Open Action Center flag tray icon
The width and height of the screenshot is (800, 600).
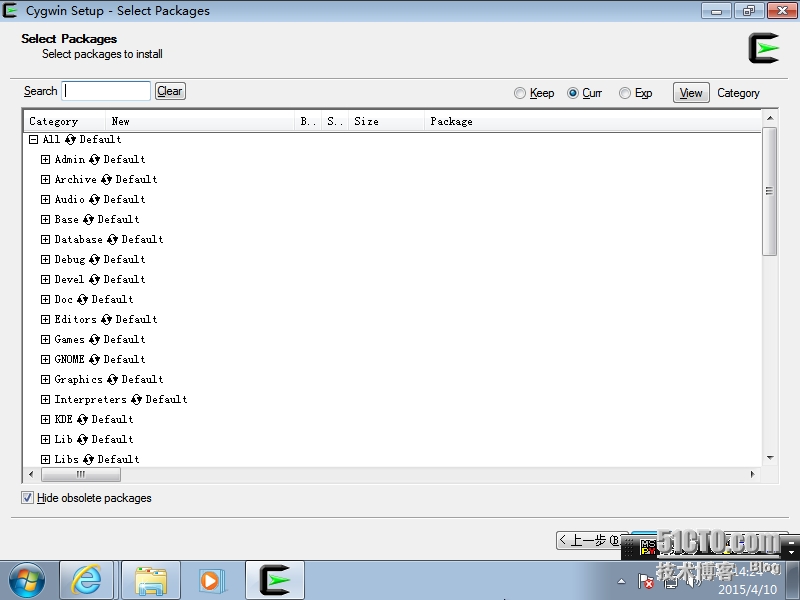(645, 581)
